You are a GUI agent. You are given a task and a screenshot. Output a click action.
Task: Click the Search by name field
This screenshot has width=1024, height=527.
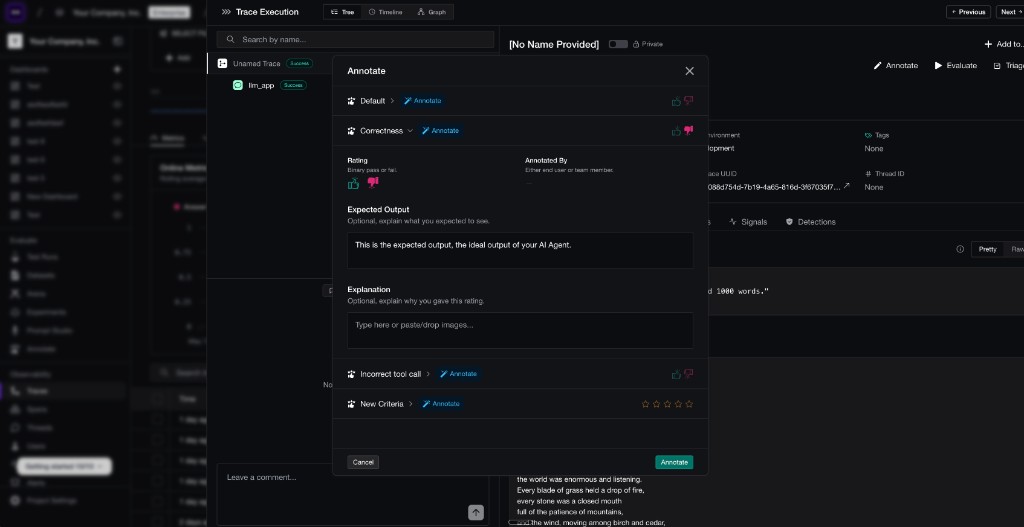click(x=355, y=39)
